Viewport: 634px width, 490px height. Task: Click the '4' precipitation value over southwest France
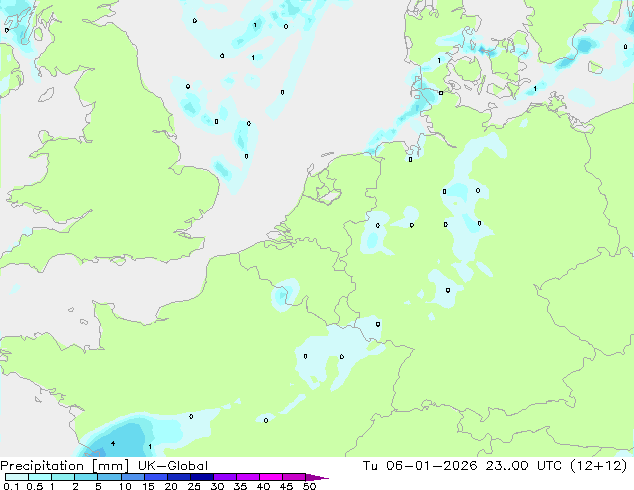pyautogui.click(x=113, y=444)
